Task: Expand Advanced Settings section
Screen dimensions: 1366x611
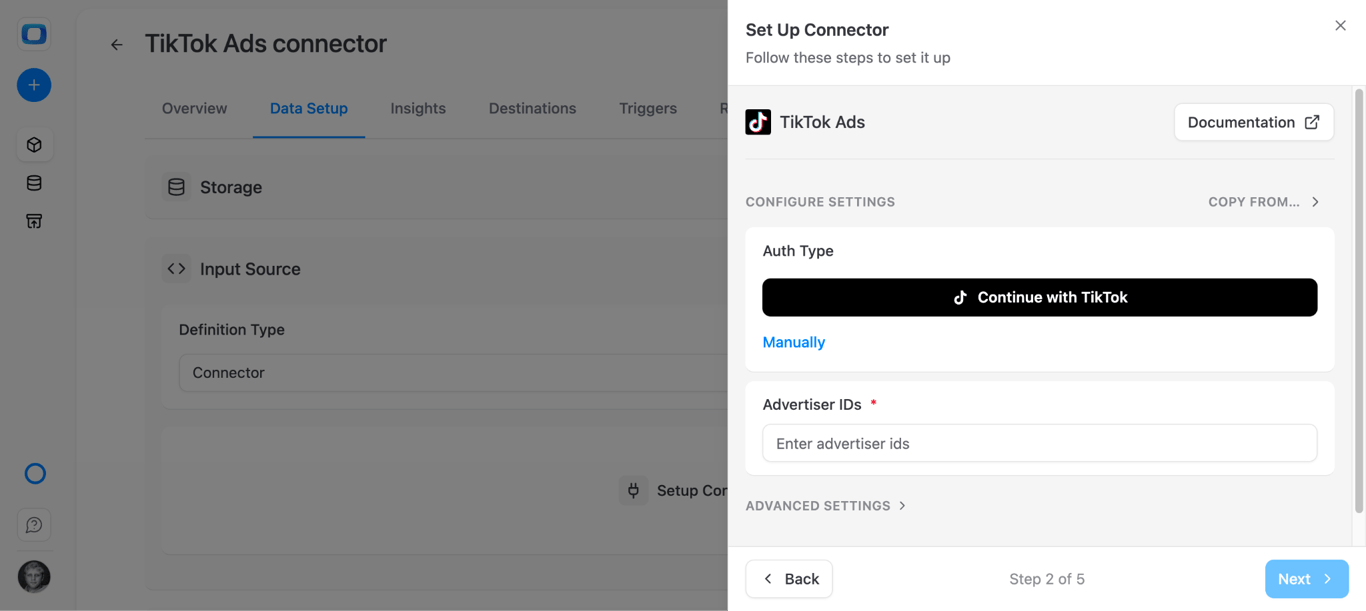Action: (826, 506)
